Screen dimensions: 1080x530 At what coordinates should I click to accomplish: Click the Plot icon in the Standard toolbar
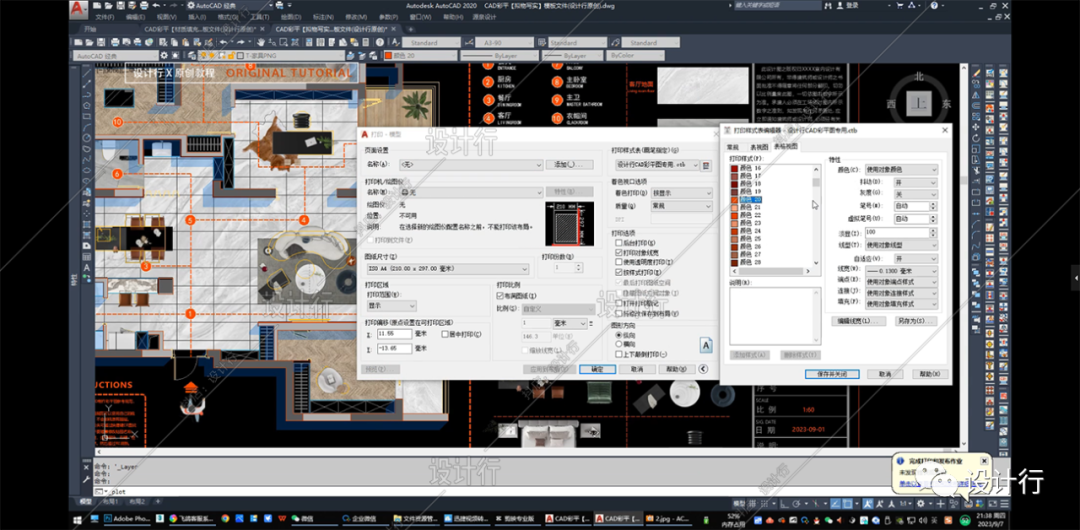(115, 42)
